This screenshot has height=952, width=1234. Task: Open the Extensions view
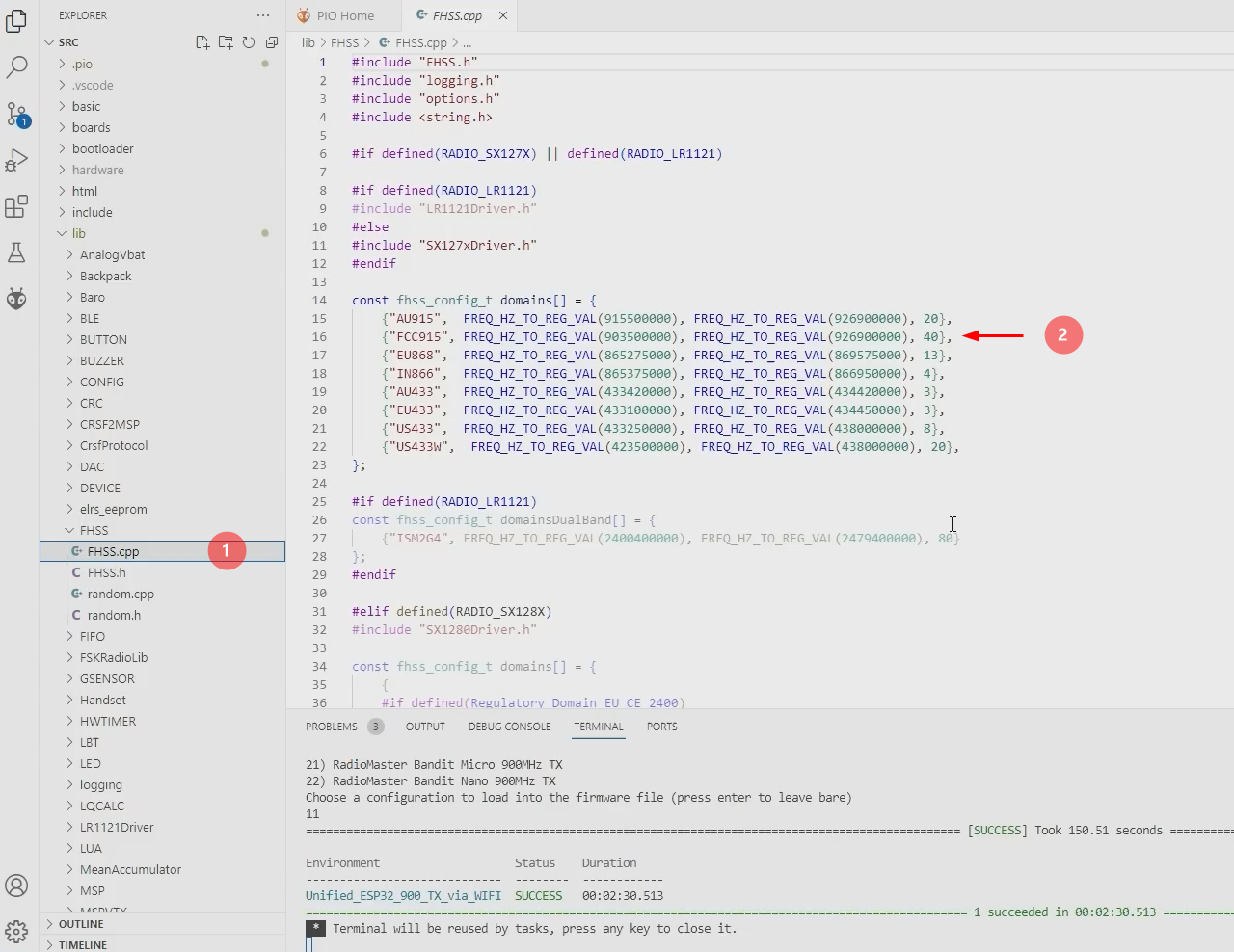pos(17,206)
